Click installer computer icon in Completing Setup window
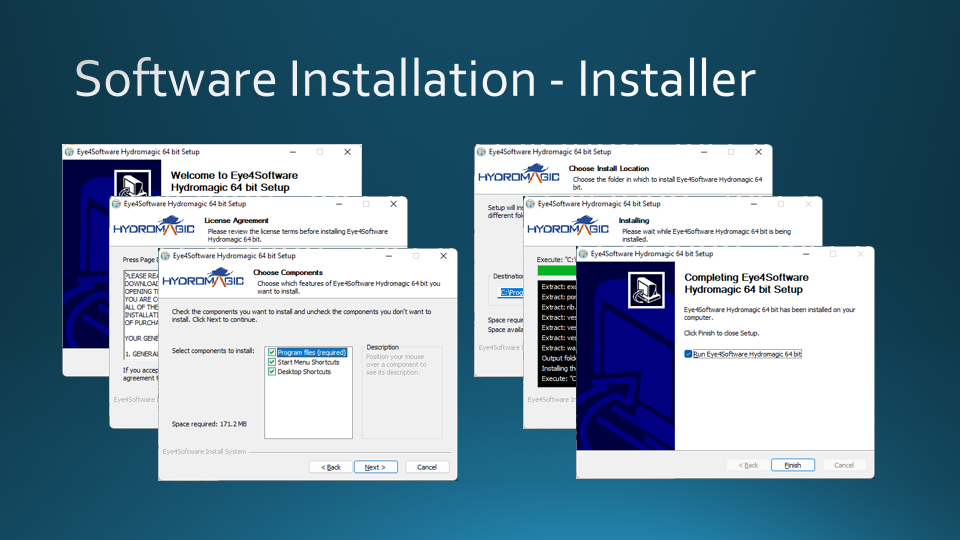This screenshot has width=960, height=540. 646,290
